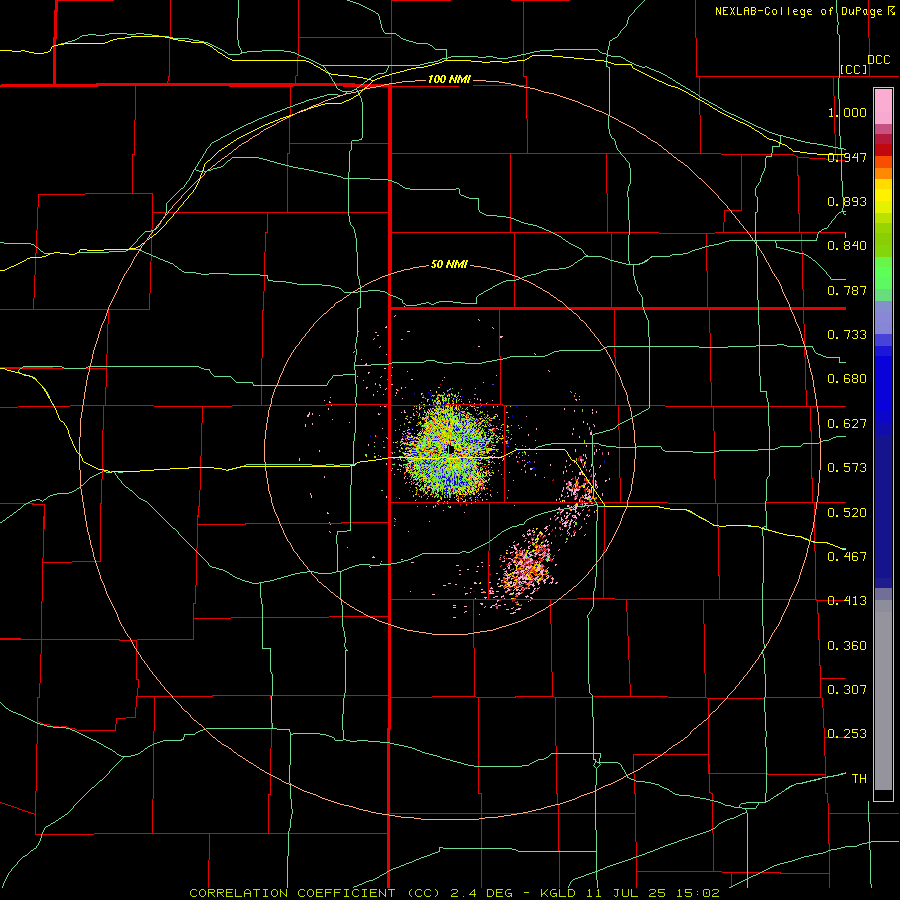Pick the bright green segment of the color bar
The height and width of the screenshot is (900, 900).
click(883, 273)
